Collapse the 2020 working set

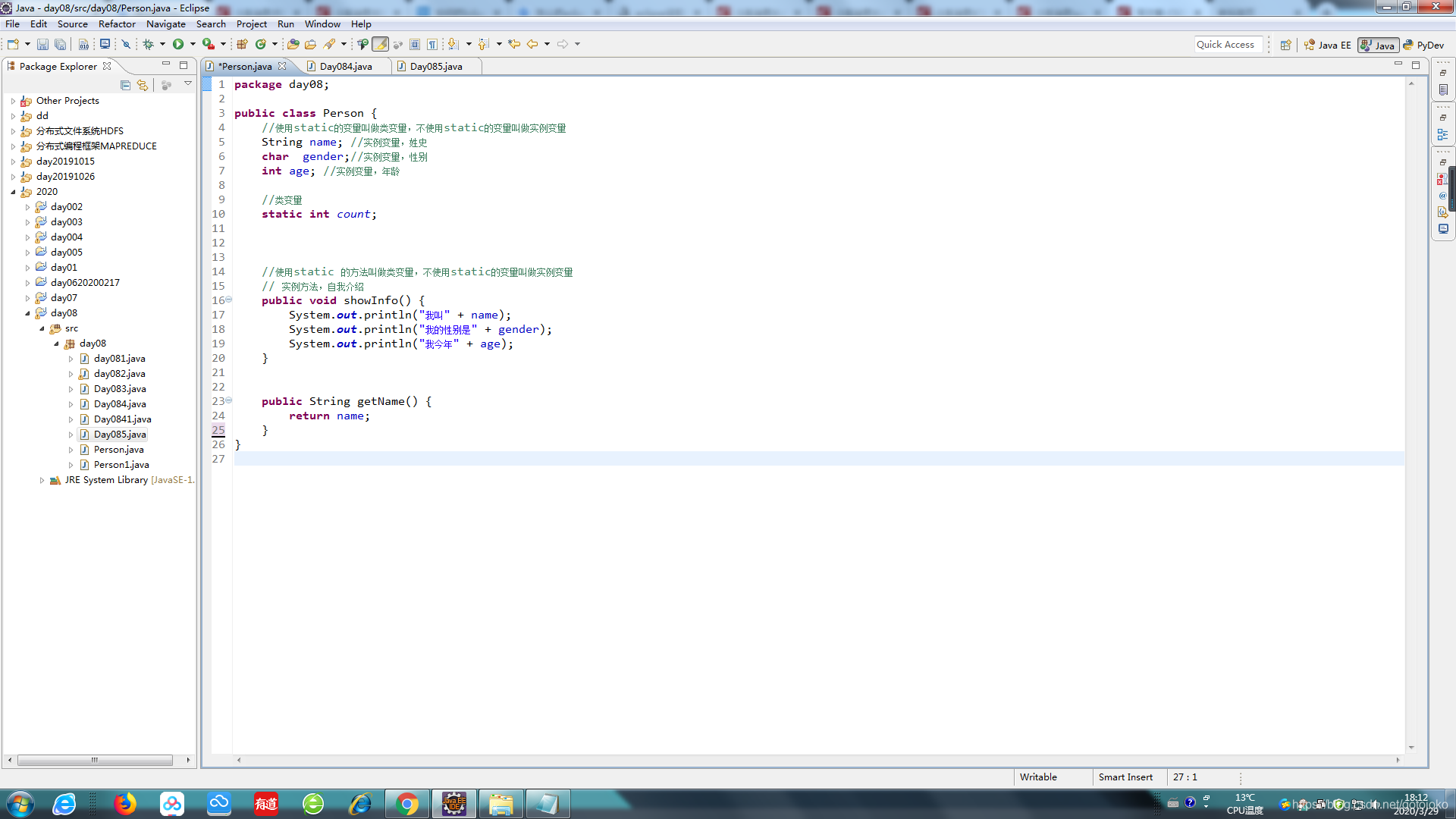tap(13, 192)
